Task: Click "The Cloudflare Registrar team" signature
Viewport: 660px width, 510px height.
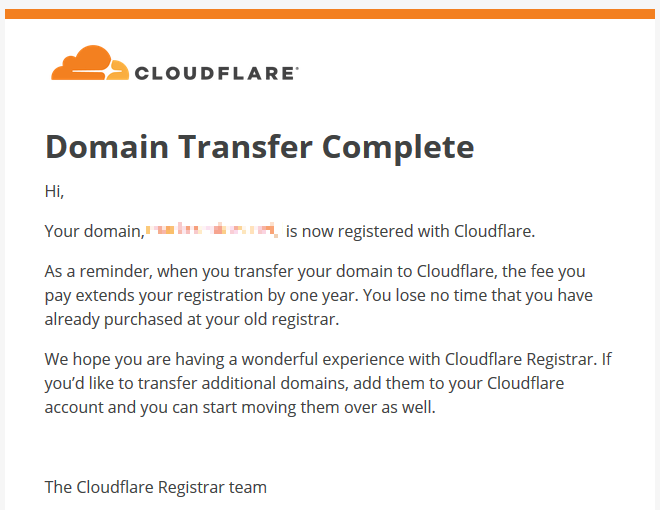Action: click(156, 487)
